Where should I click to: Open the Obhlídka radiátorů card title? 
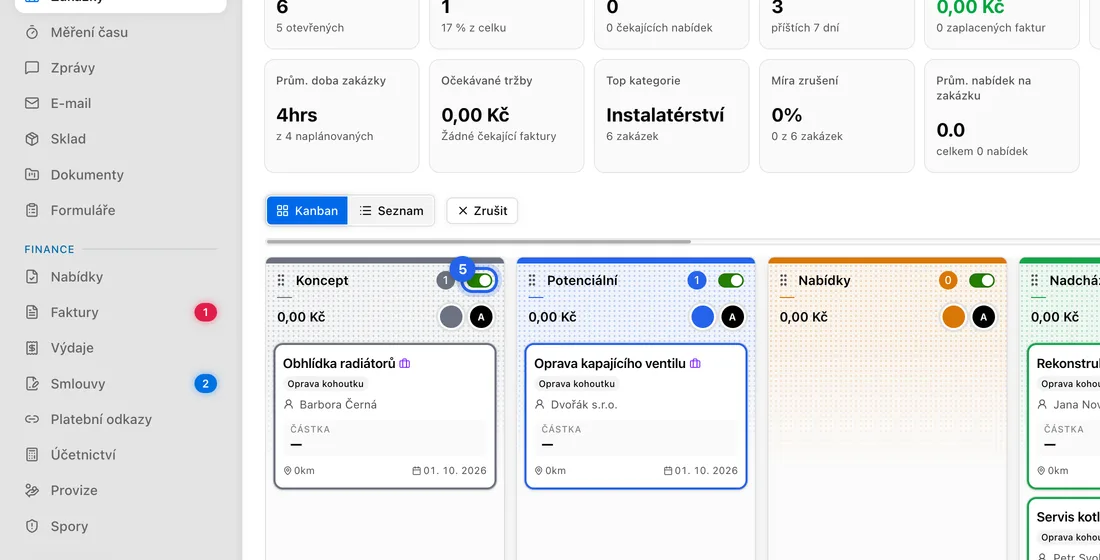(339, 364)
